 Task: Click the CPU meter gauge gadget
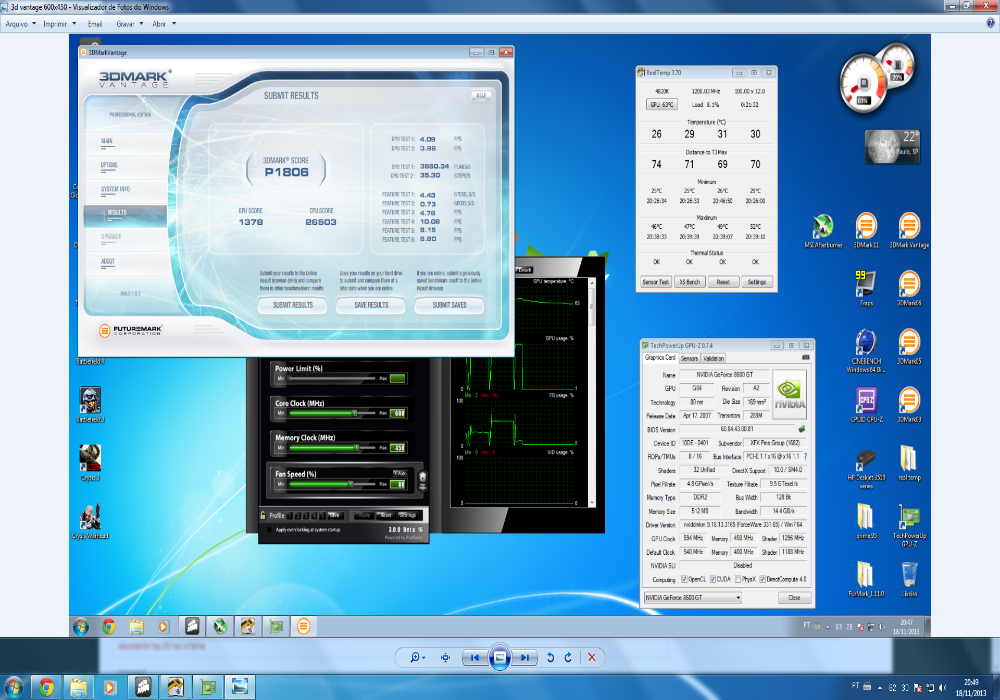[x=862, y=84]
